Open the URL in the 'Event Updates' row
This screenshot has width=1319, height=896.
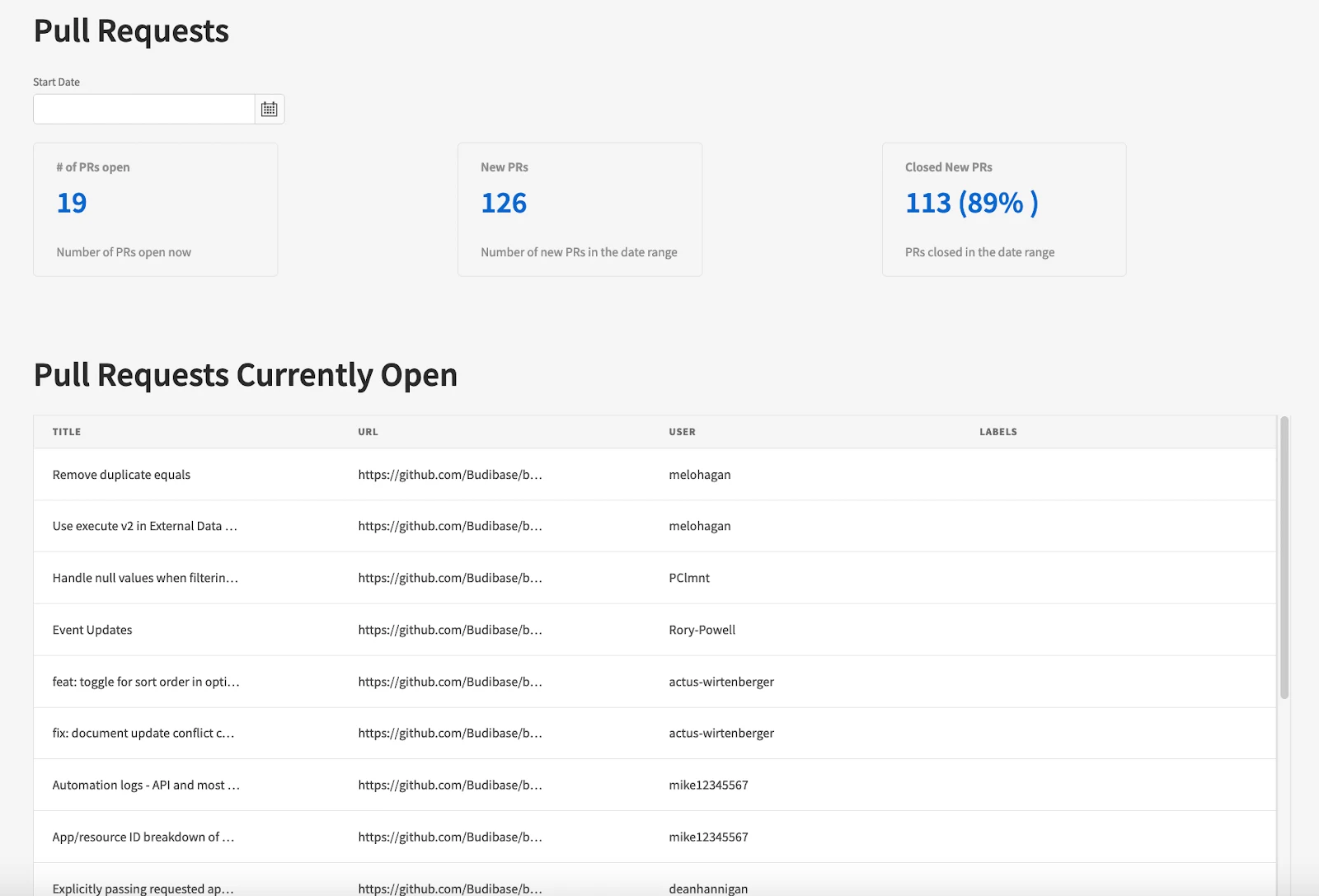pos(450,630)
